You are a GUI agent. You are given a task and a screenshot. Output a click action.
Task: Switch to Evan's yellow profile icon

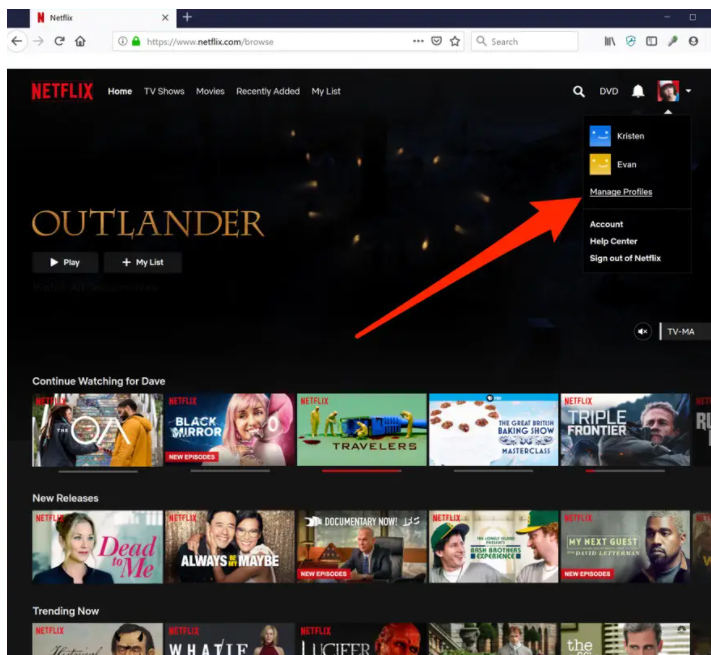[600, 165]
